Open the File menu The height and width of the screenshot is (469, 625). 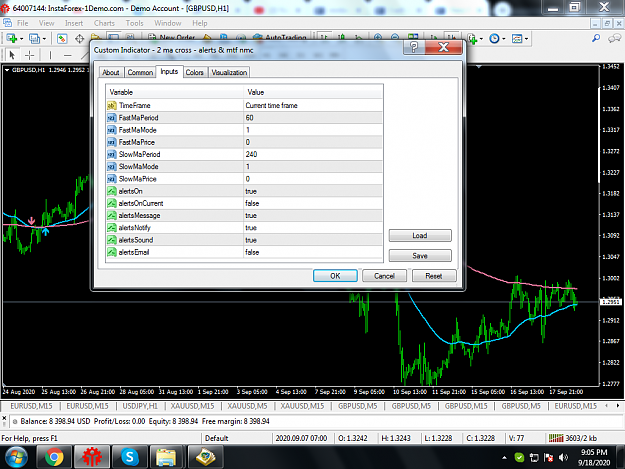click(22, 23)
